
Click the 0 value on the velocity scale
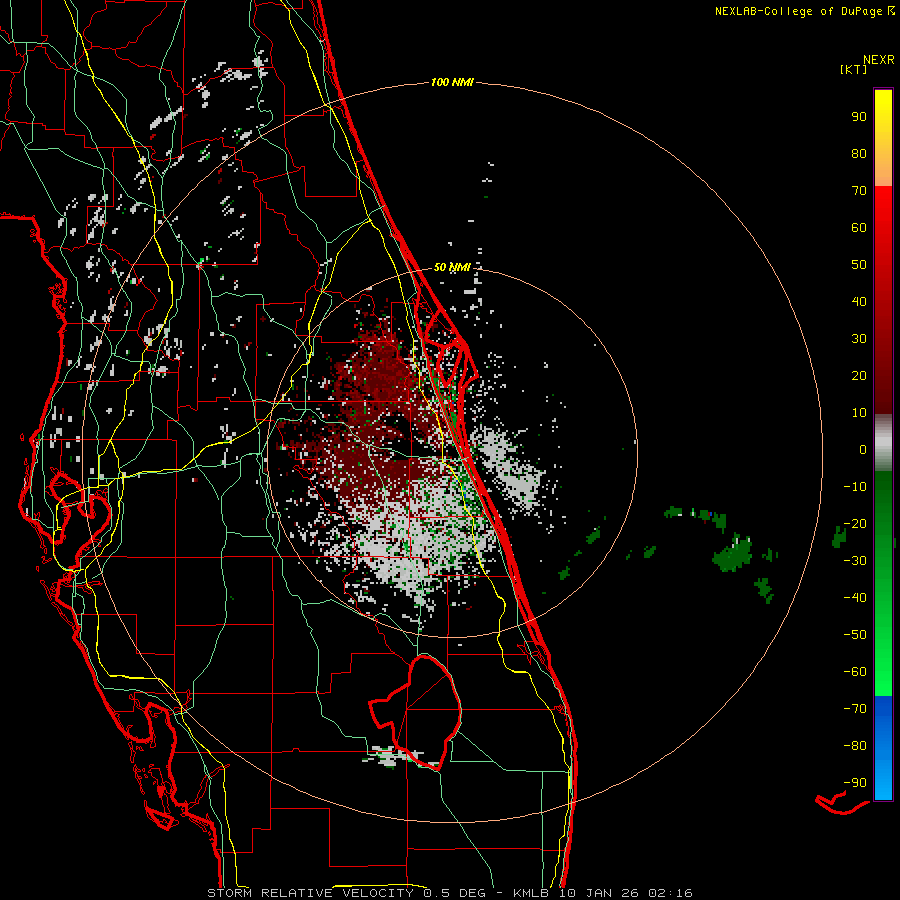tap(863, 450)
